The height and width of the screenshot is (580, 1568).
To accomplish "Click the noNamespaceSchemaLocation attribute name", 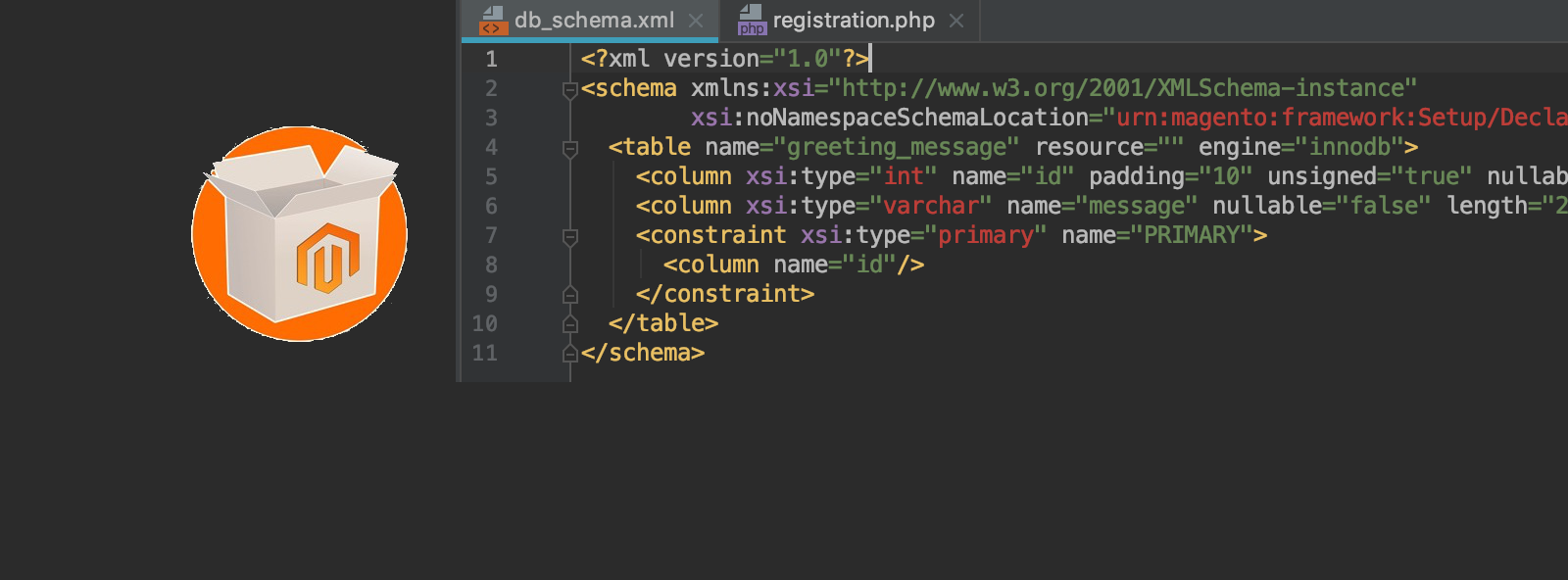I will pos(917,119).
